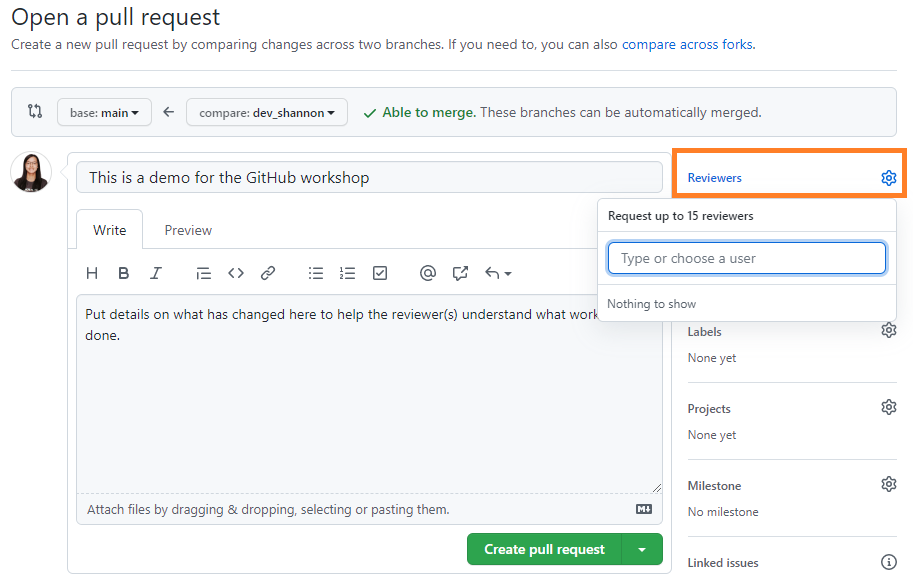This screenshot has width=913, height=580.
Task: Click the Type or choose a user field
Action: (746, 258)
